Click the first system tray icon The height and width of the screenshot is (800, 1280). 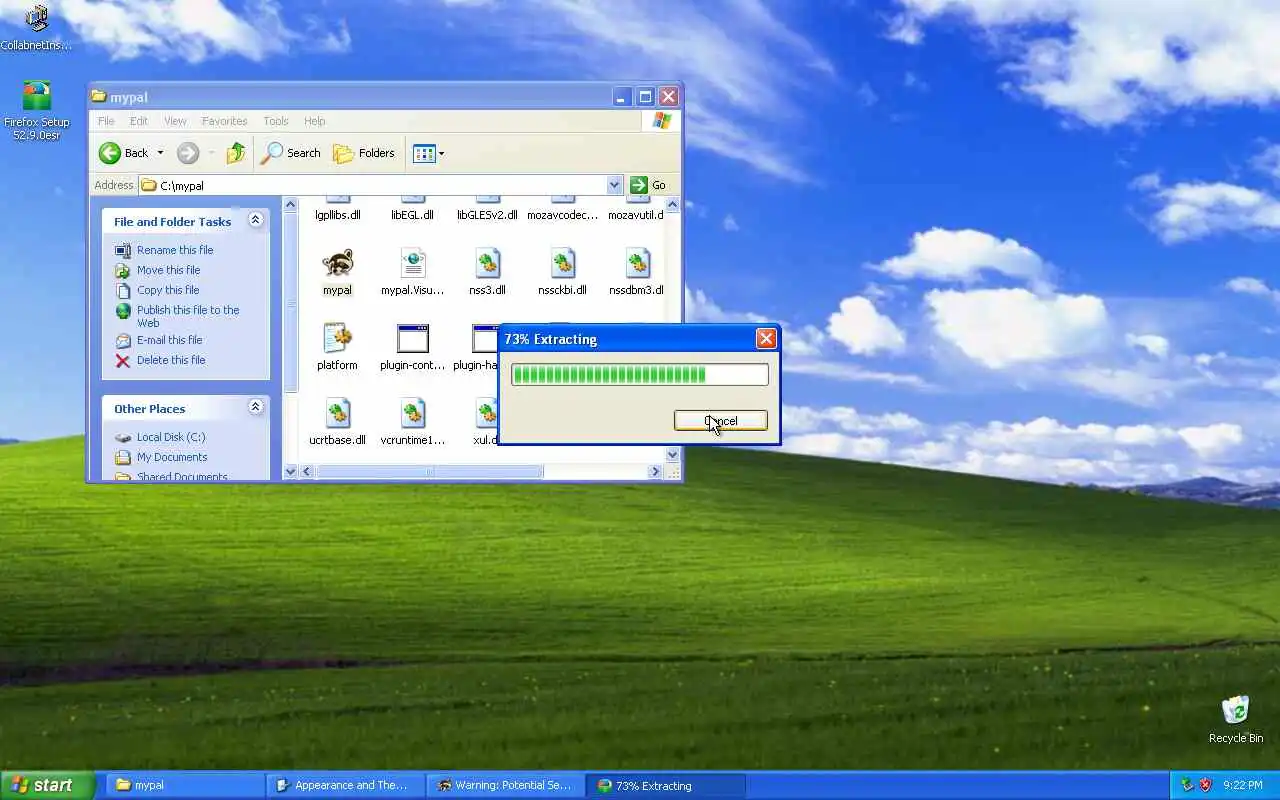pyautogui.click(x=1187, y=785)
